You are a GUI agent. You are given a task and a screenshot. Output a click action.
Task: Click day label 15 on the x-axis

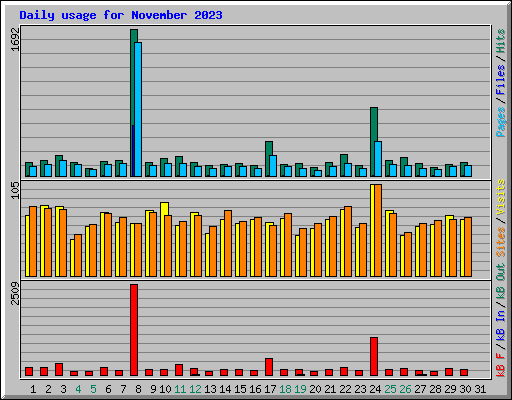coord(240,389)
